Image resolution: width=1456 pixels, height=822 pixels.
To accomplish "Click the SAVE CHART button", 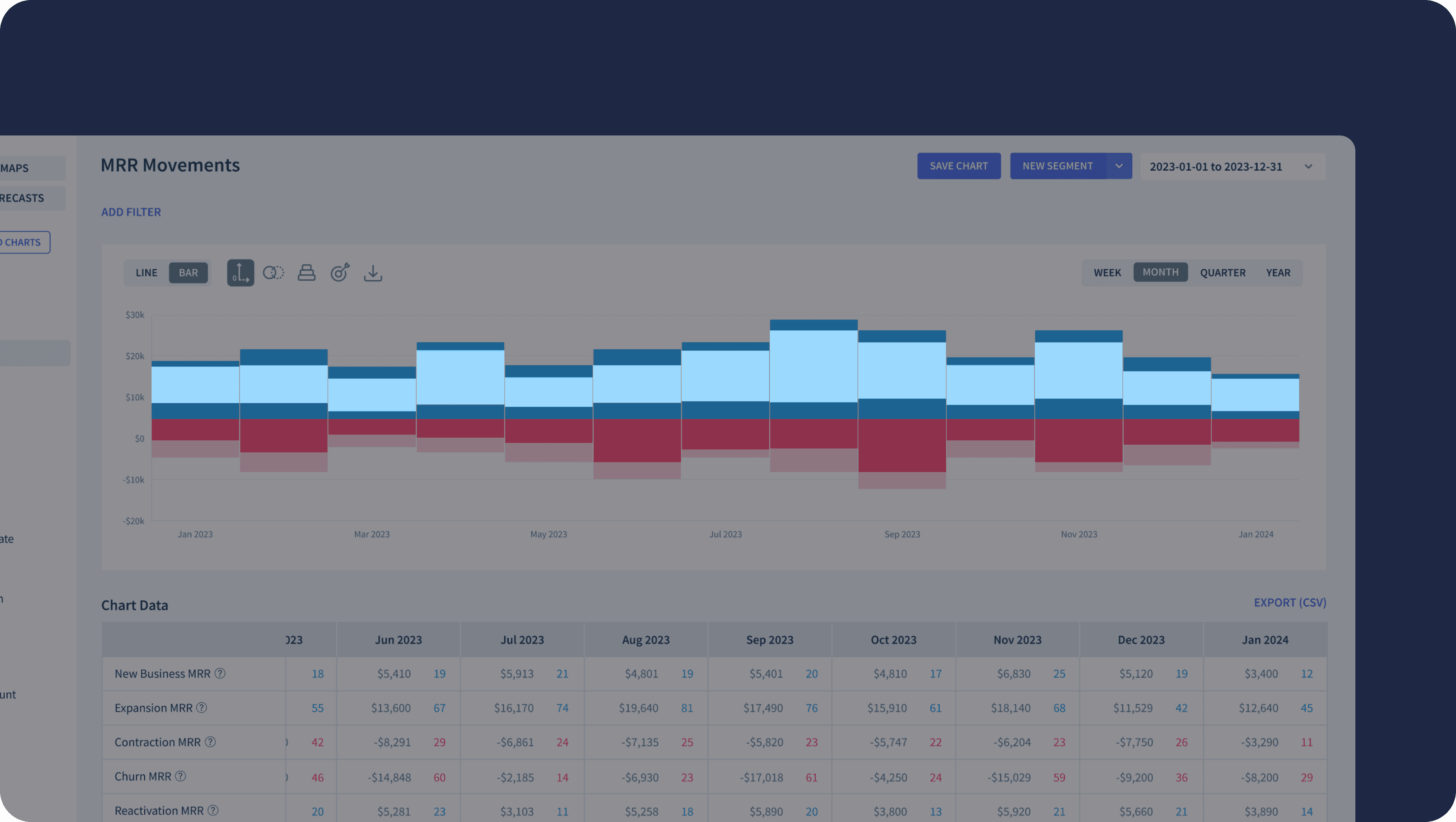I will [x=959, y=166].
